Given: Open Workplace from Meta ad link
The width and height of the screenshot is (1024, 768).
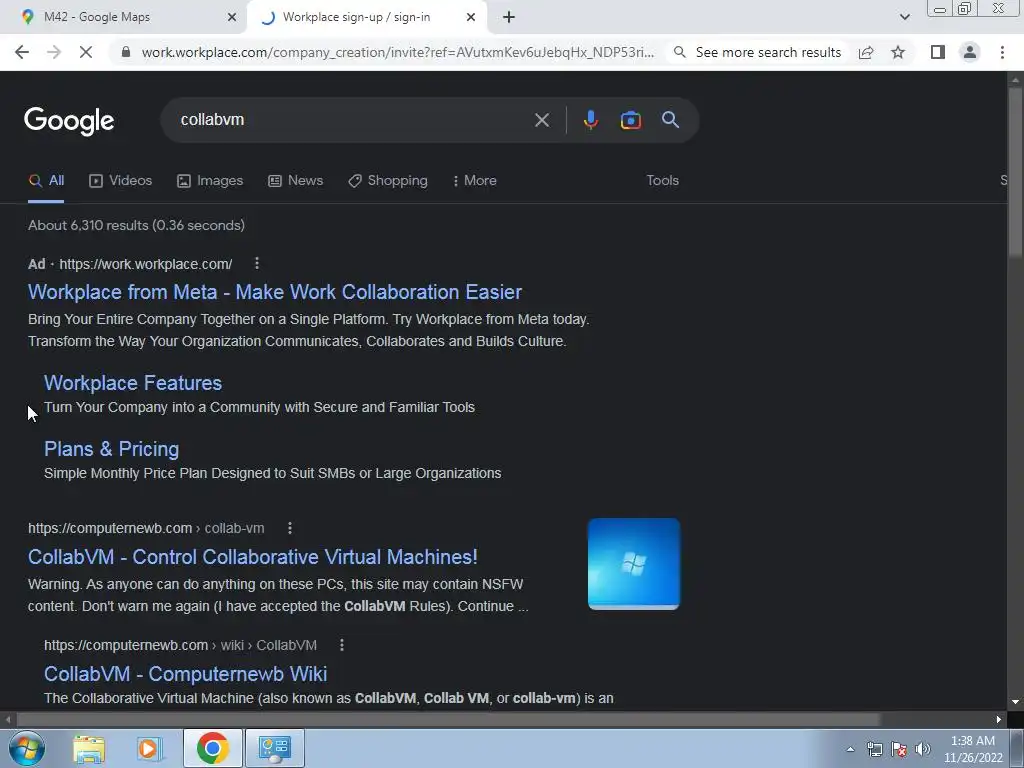Looking at the screenshot, I should (275, 292).
